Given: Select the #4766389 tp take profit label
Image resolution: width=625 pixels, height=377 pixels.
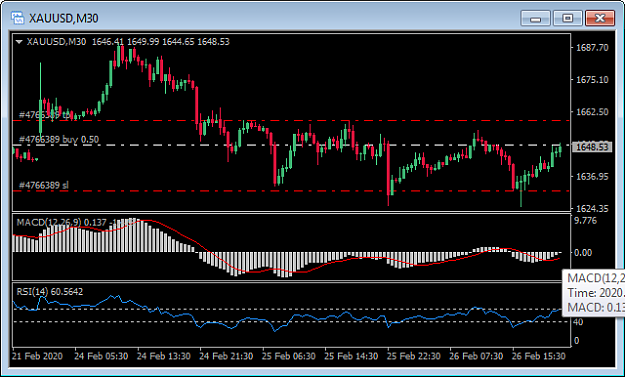Looking at the screenshot, I should tap(45, 115).
